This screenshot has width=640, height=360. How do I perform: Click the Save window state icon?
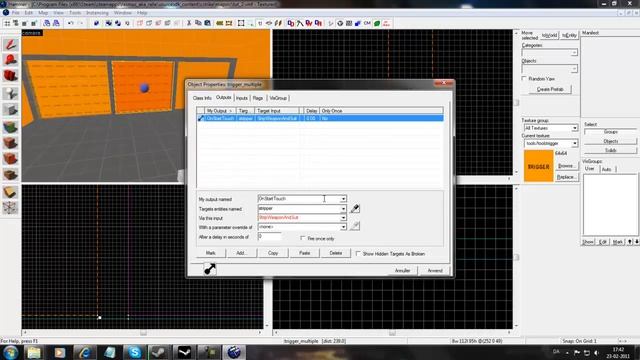pyautogui.click(x=56, y=23)
